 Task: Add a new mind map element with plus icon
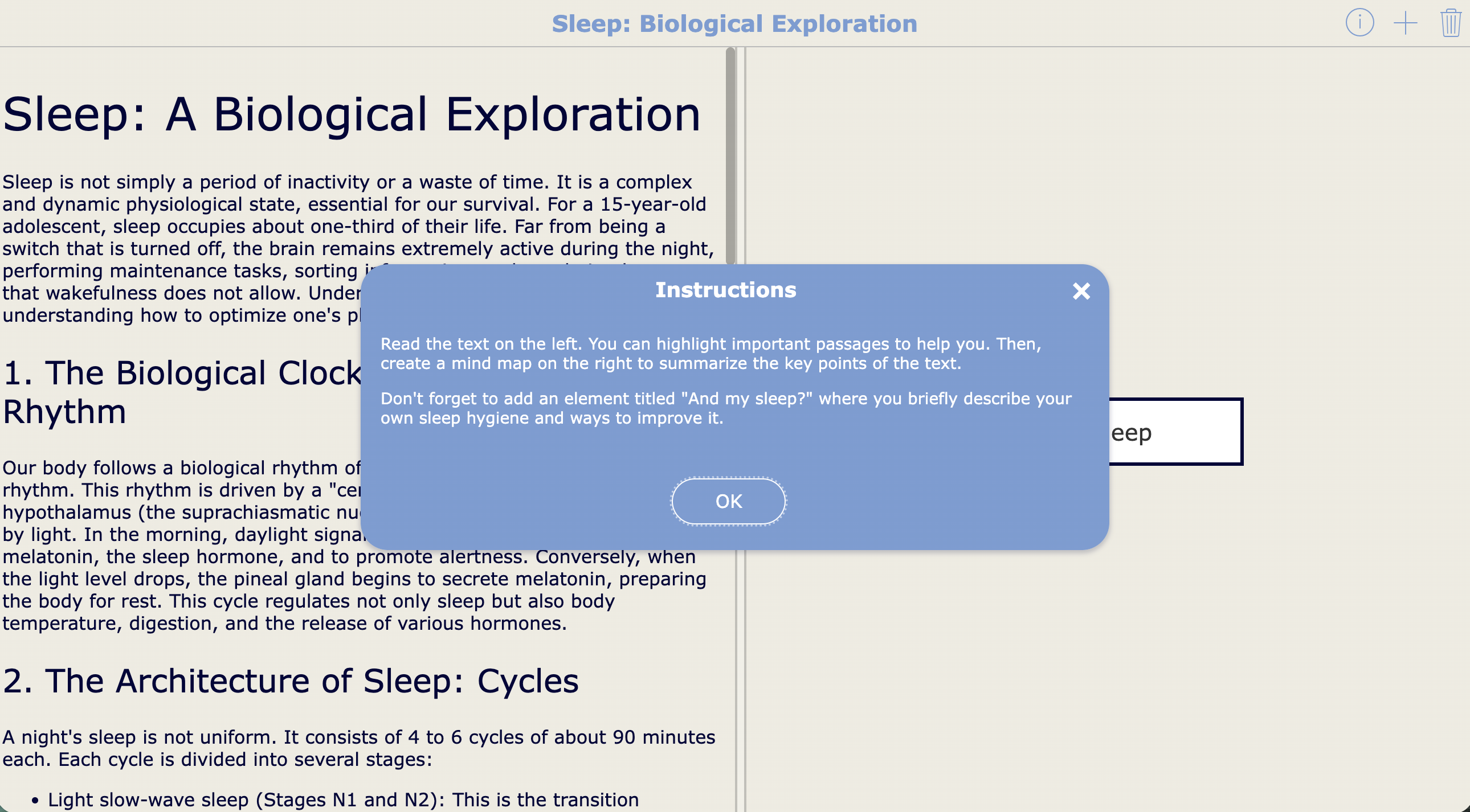click(x=1405, y=23)
